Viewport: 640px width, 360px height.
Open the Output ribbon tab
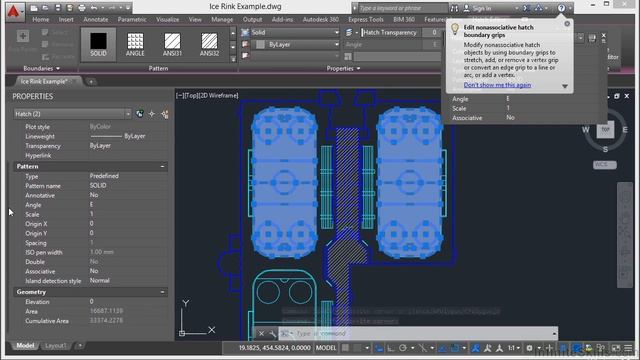tap(252, 19)
